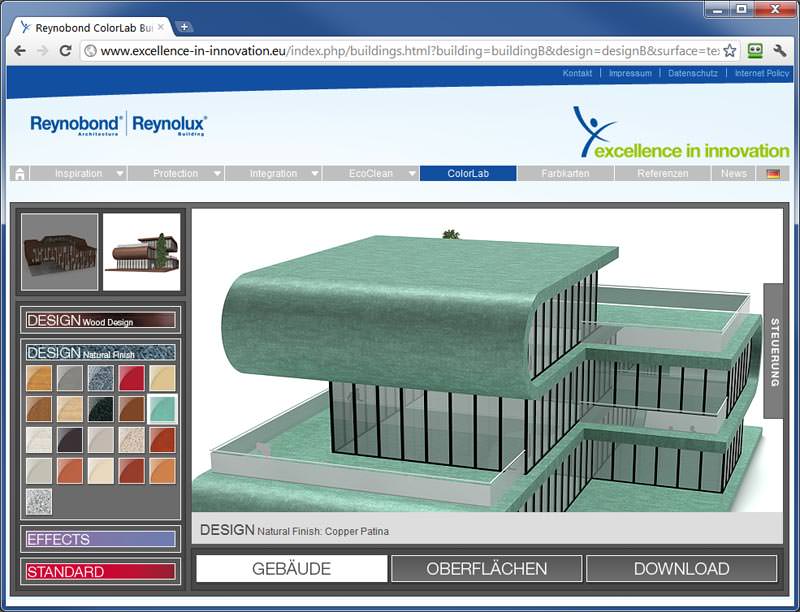Reload the page with the refresh icon
This screenshot has width=800, height=612.
65,50
